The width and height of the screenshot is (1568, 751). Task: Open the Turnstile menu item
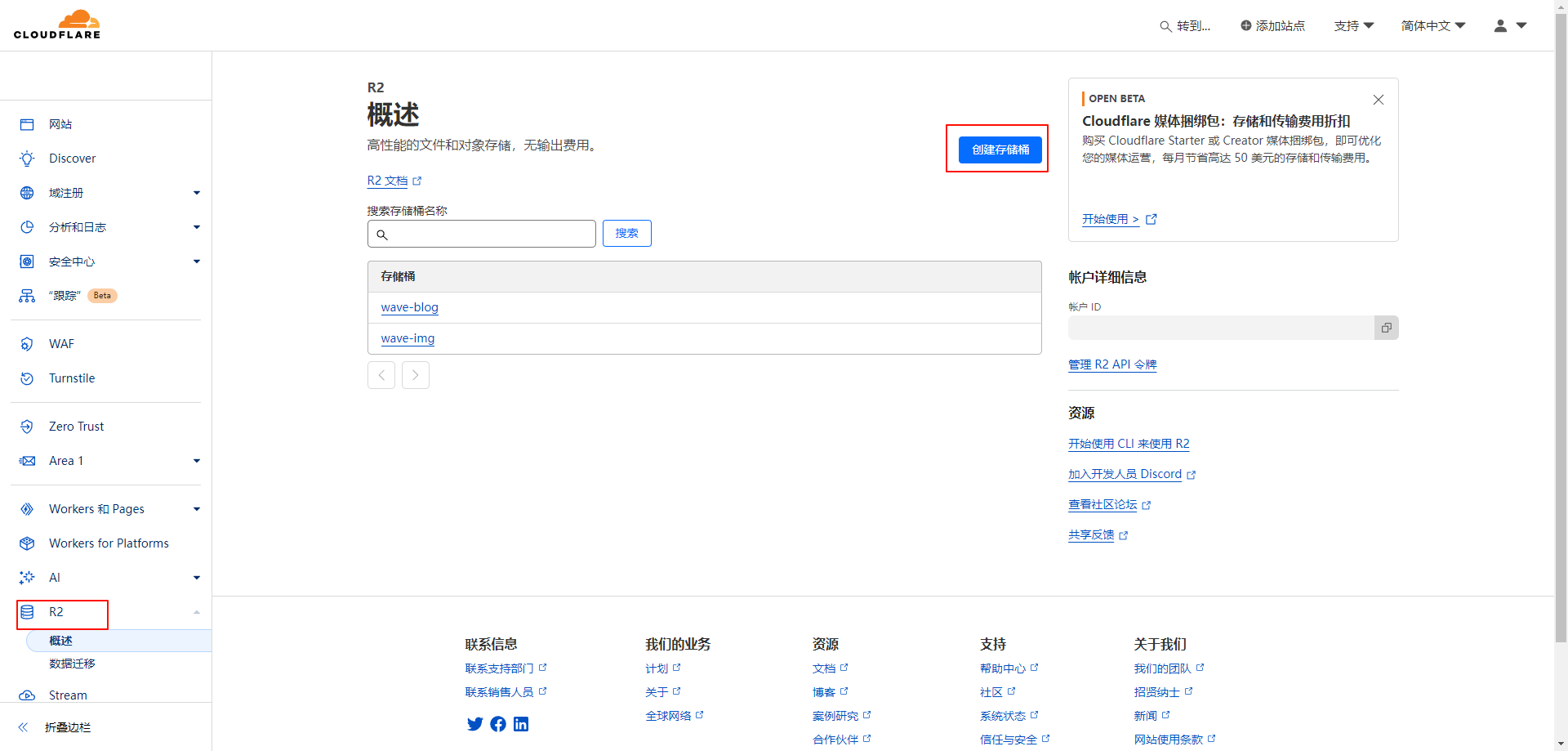click(72, 378)
